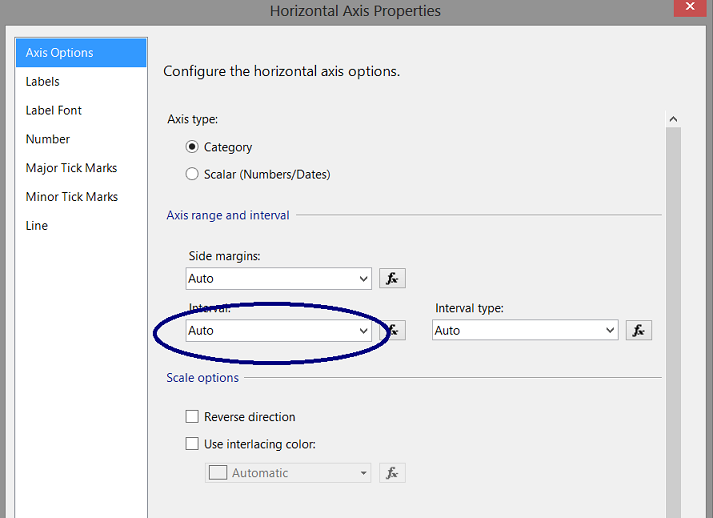Go to the Number page
The height and width of the screenshot is (518, 713).
(x=48, y=139)
